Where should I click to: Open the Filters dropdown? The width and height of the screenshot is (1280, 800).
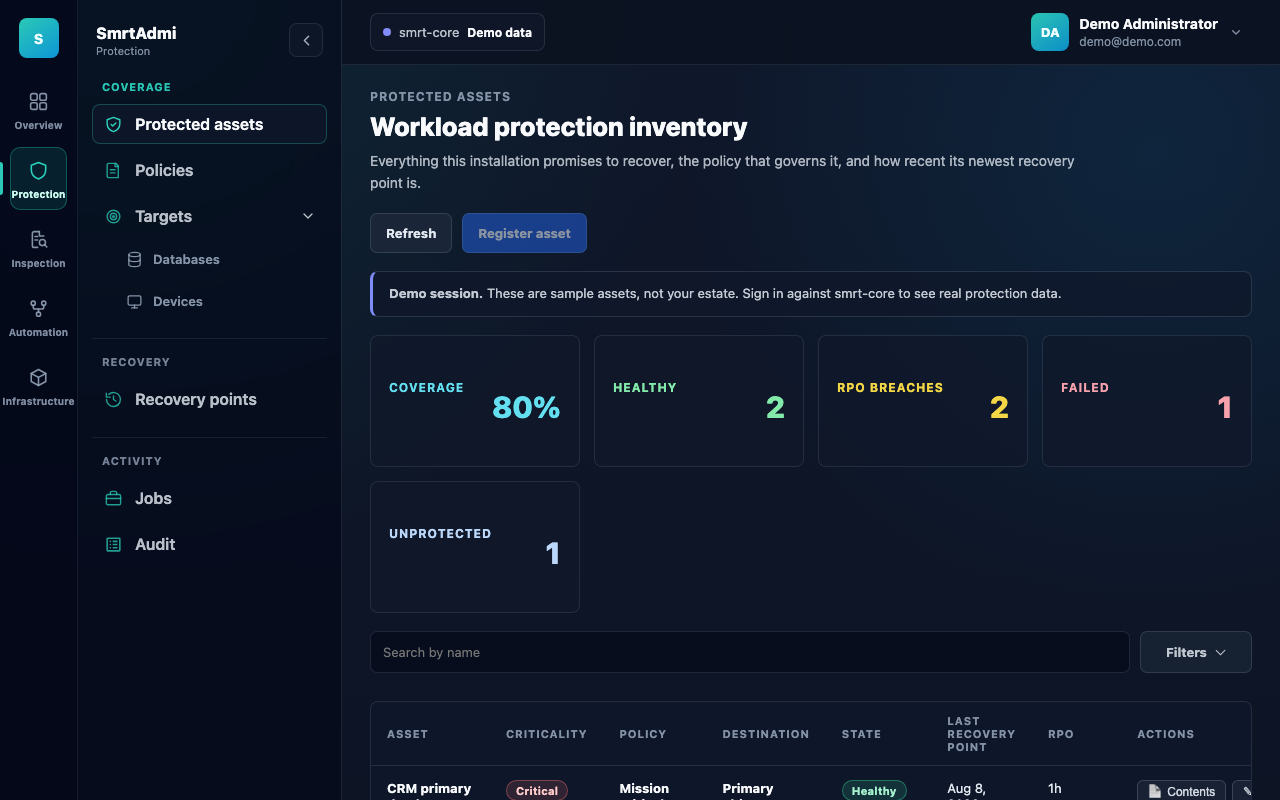pyautogui.click(x=1196, y=652)
